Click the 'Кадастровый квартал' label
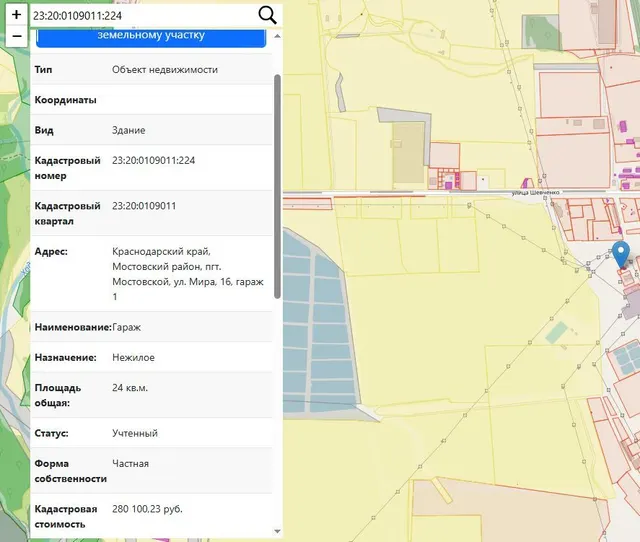Image resolution: width=640 pixels, height=542 pixels. point(67,213)
